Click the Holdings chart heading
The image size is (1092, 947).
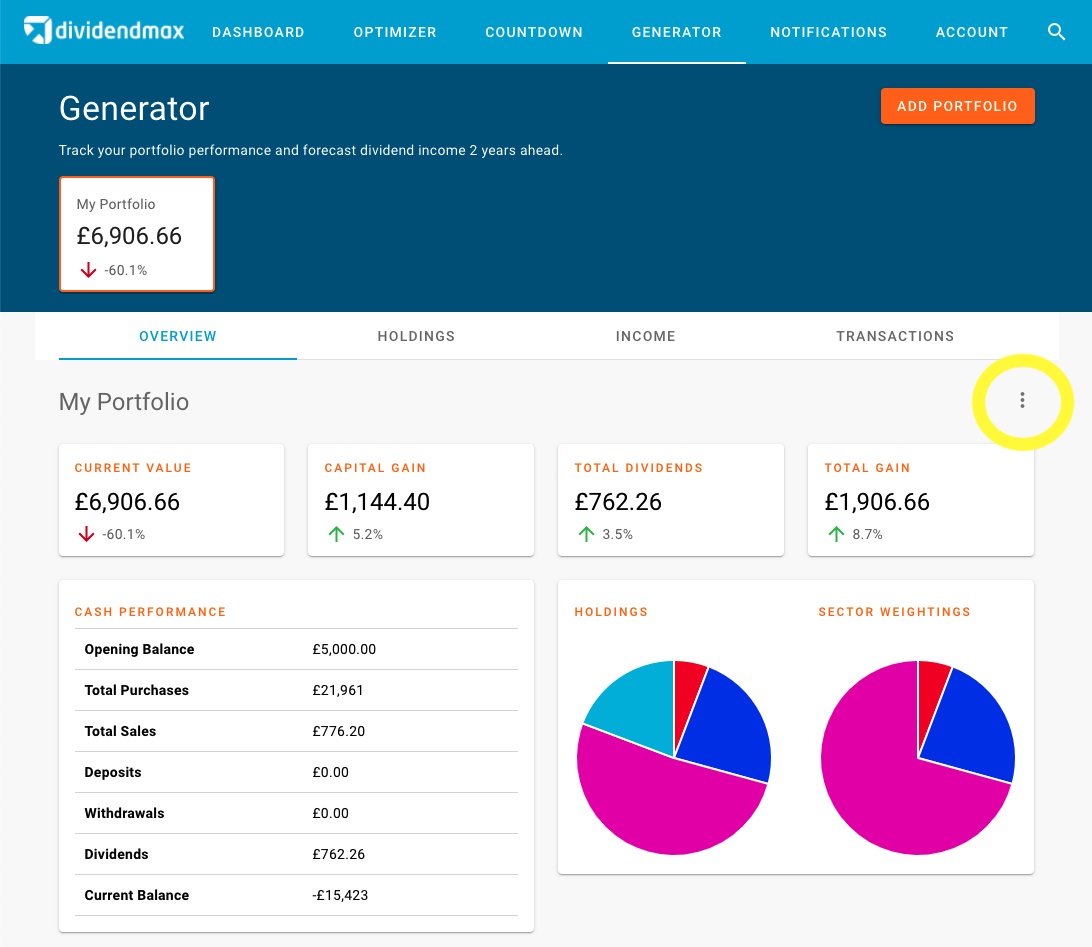tap(611, 612)
